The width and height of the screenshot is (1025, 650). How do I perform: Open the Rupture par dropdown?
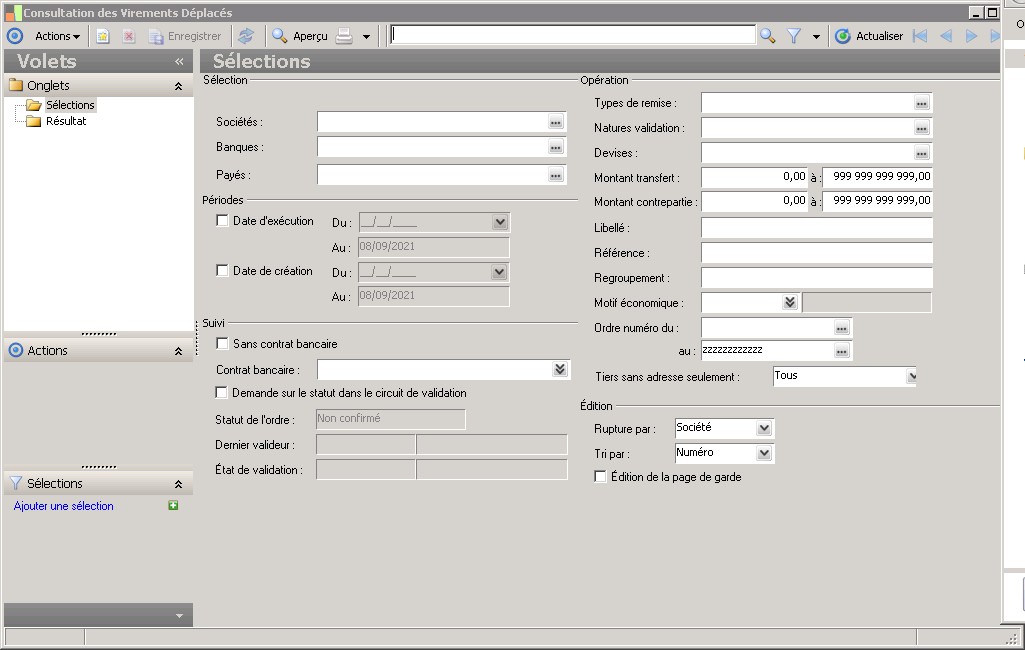pos(764,429)
